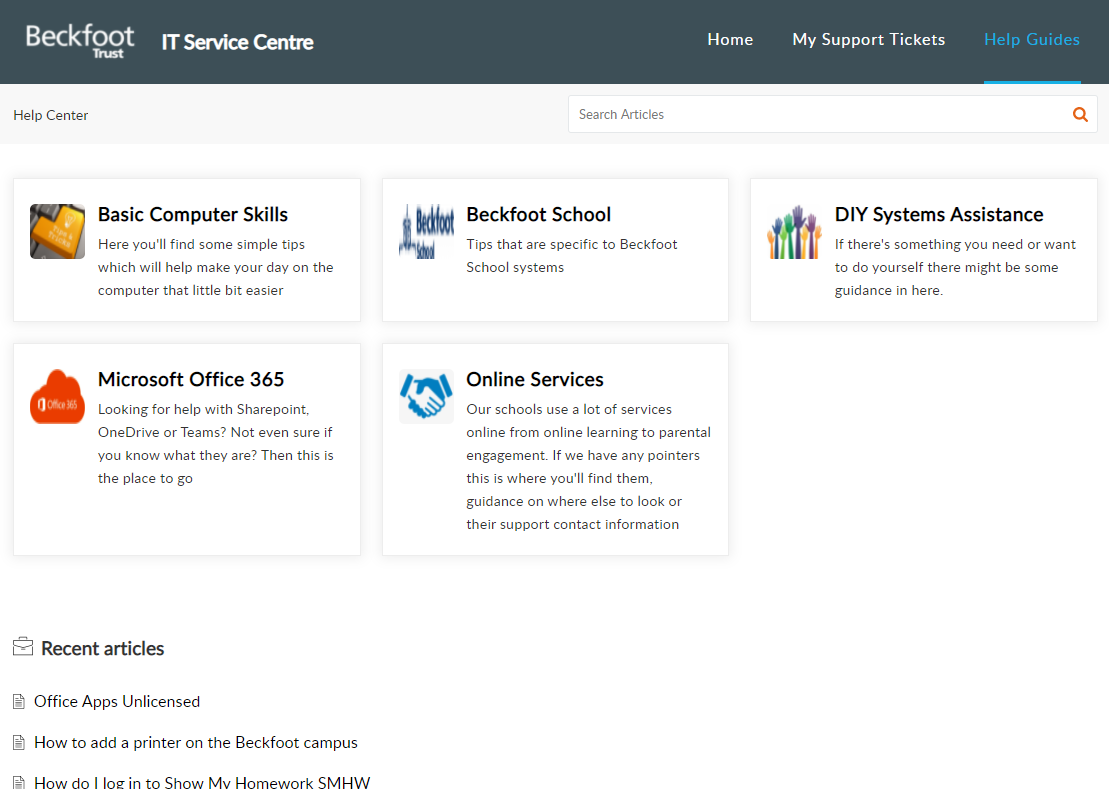Open the Show My Homework login article
Image resolution: width=1109 pixels, height=789 pixels.
(202, 782)
